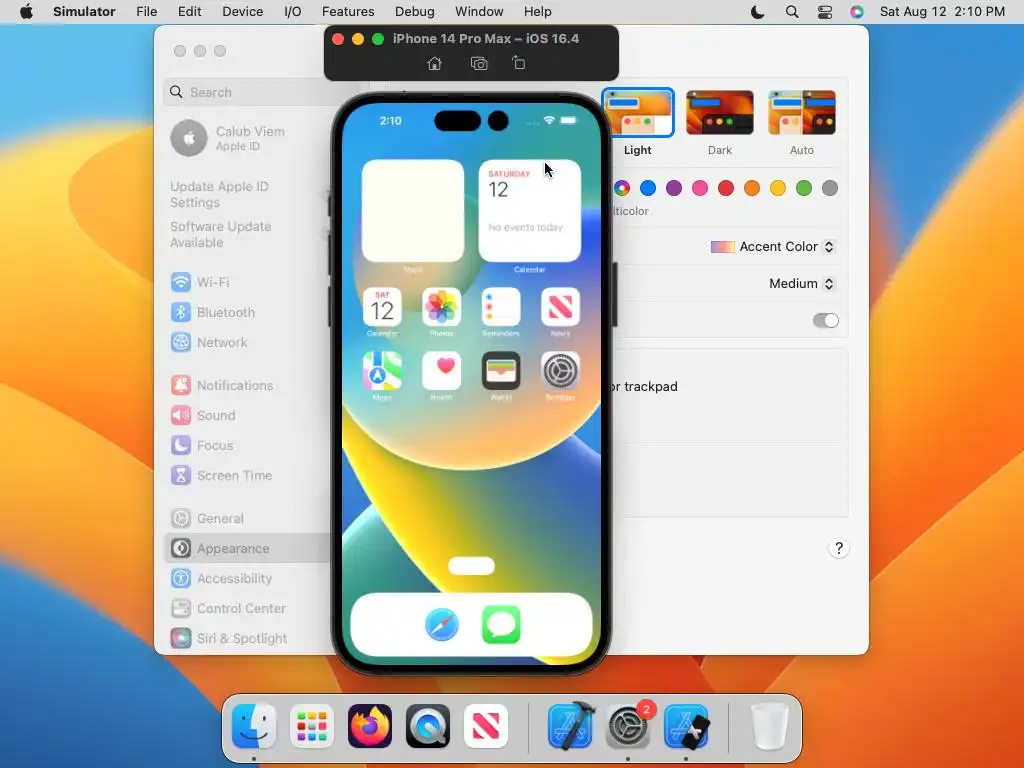Open Simulator icon in the Dock

click(686, 726)
